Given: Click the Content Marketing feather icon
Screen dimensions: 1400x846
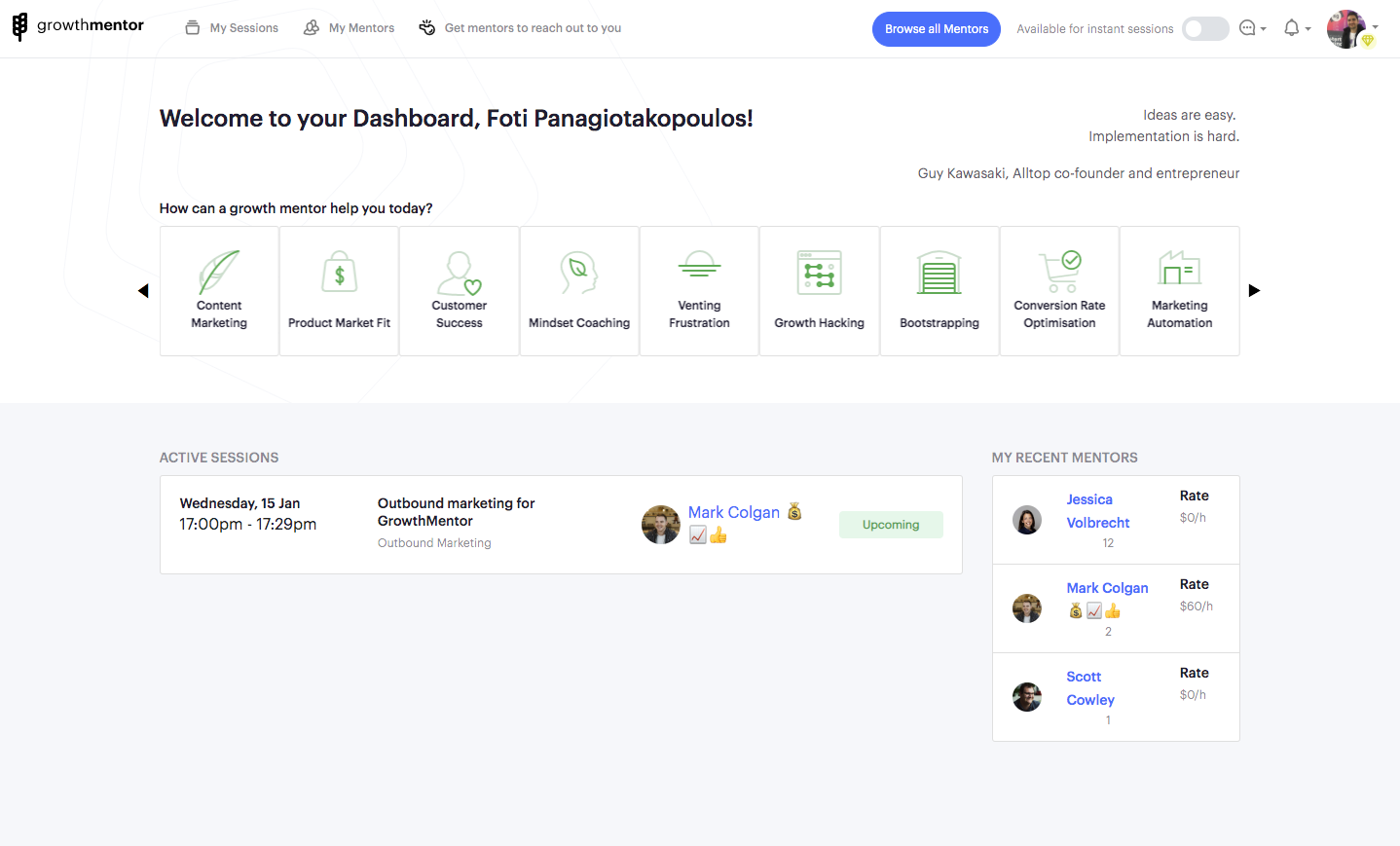Looking at the screenshot, I should tap(219, 272).
